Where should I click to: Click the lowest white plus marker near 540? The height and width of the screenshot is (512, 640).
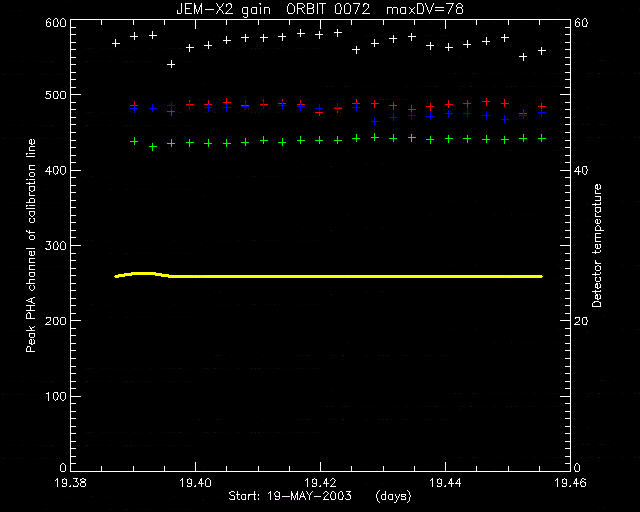pyautogui.click(x=171, y=65)
